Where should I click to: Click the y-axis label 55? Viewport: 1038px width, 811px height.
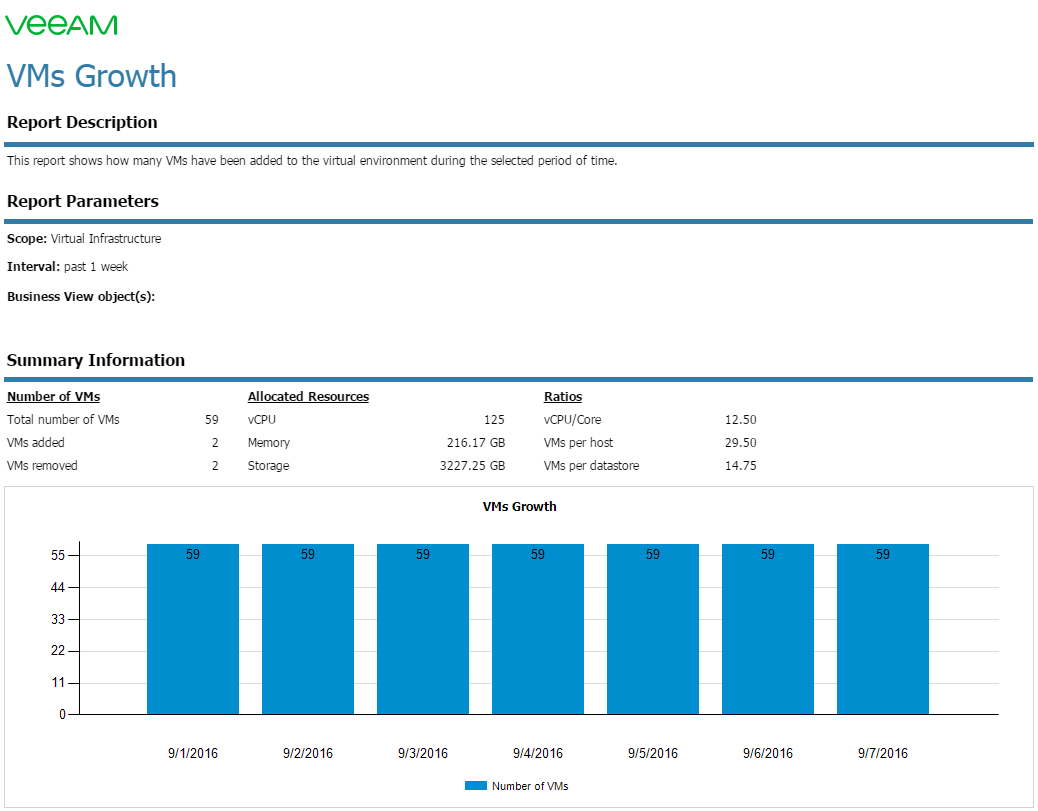[58, 555]
